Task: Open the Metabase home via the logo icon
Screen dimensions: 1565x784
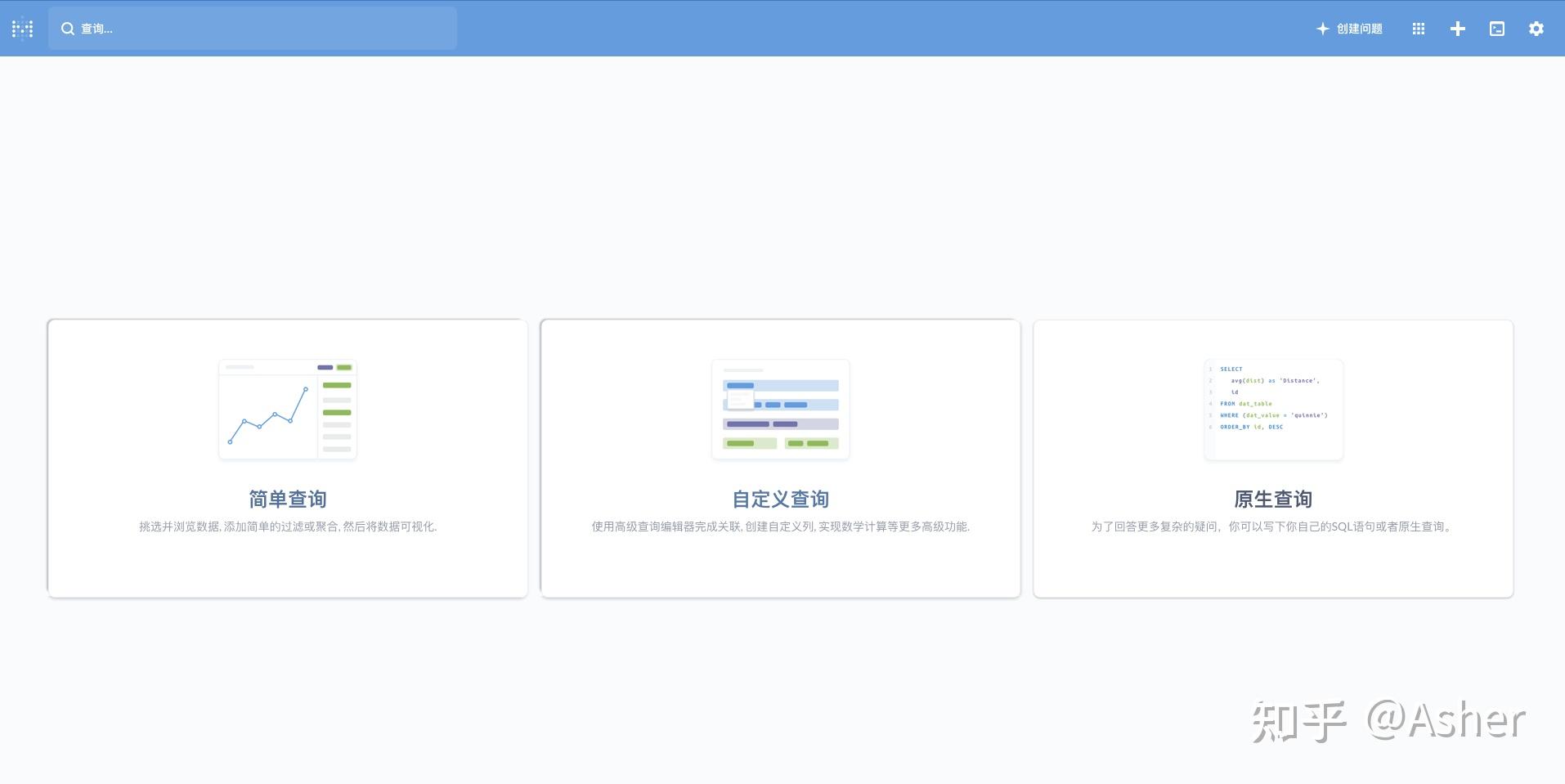Action: pos(22,28)
